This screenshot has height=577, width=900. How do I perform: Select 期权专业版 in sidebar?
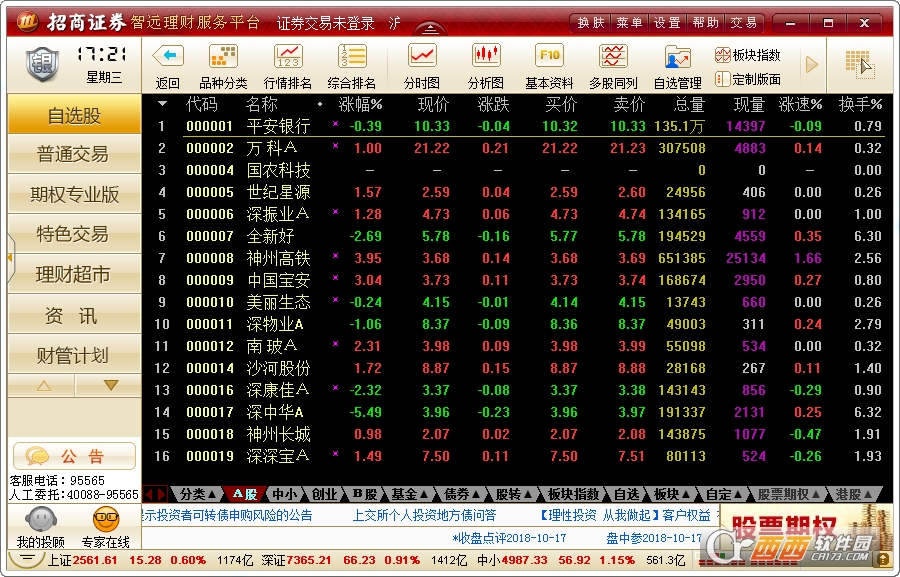click(x=75, y=194)
